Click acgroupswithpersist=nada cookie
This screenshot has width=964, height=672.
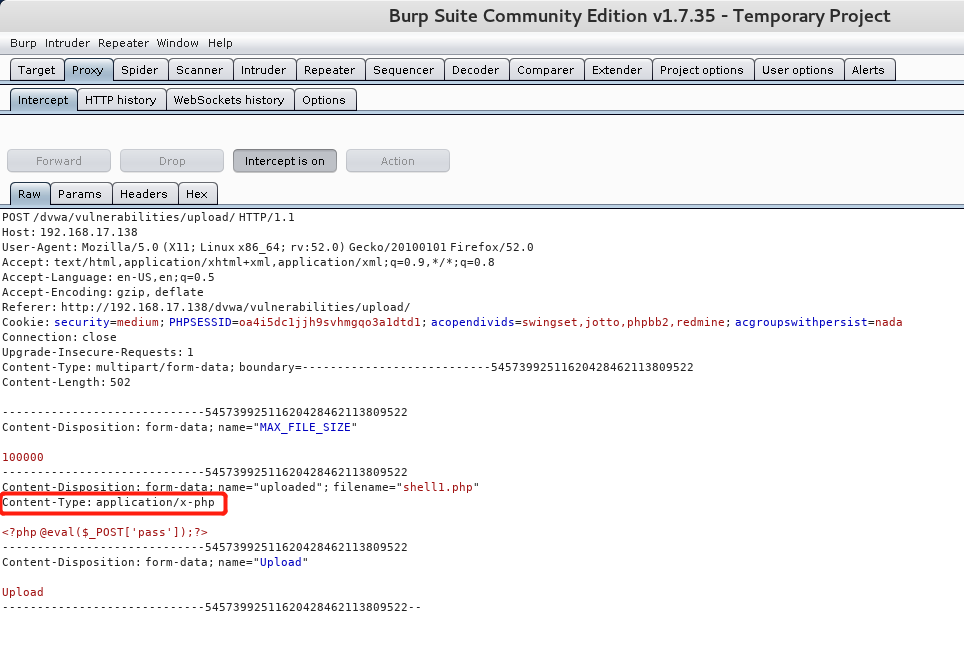click(x=818, y=322)
